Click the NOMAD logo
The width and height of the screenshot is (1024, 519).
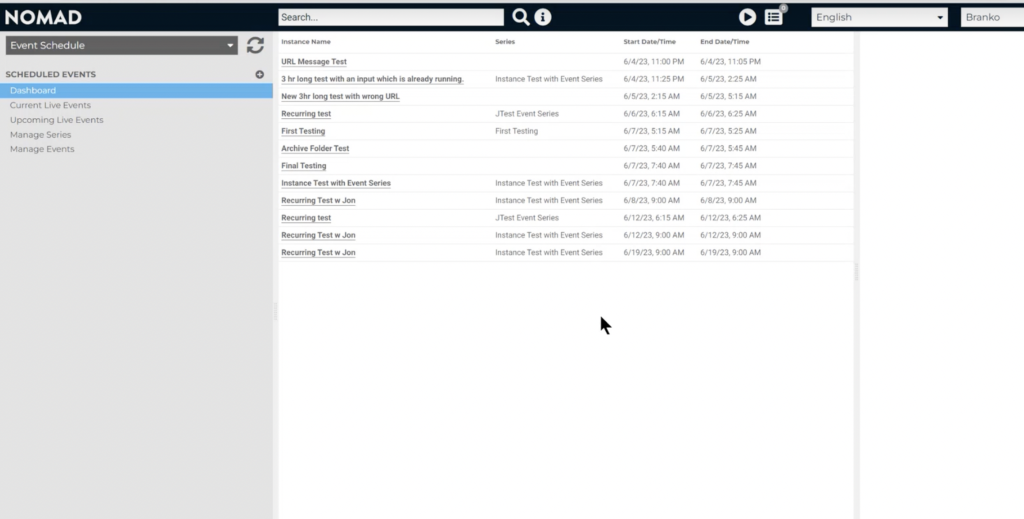tap(43, 17)
